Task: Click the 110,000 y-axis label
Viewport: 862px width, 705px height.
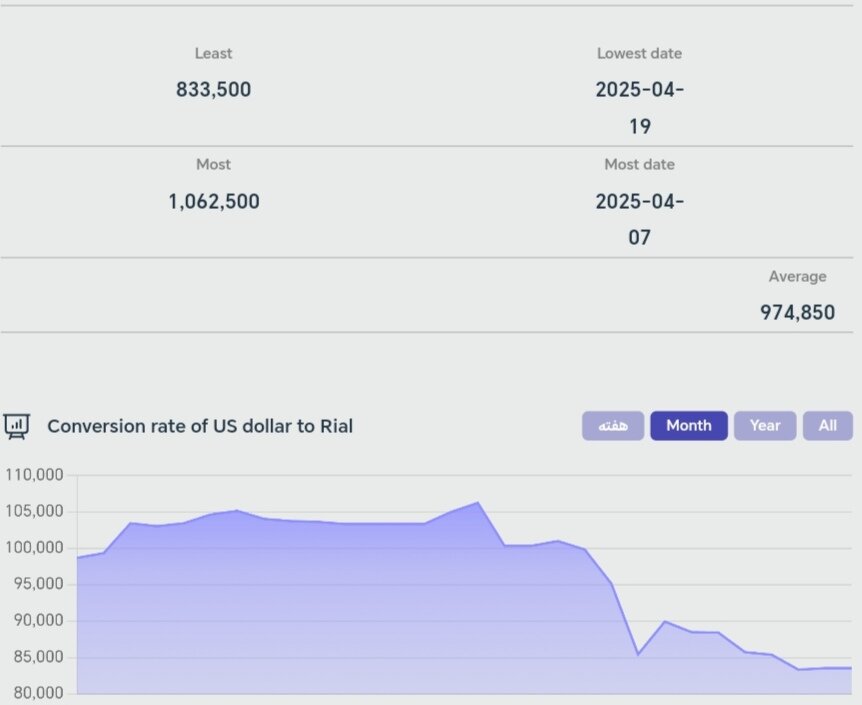Action: coord(36,475)
